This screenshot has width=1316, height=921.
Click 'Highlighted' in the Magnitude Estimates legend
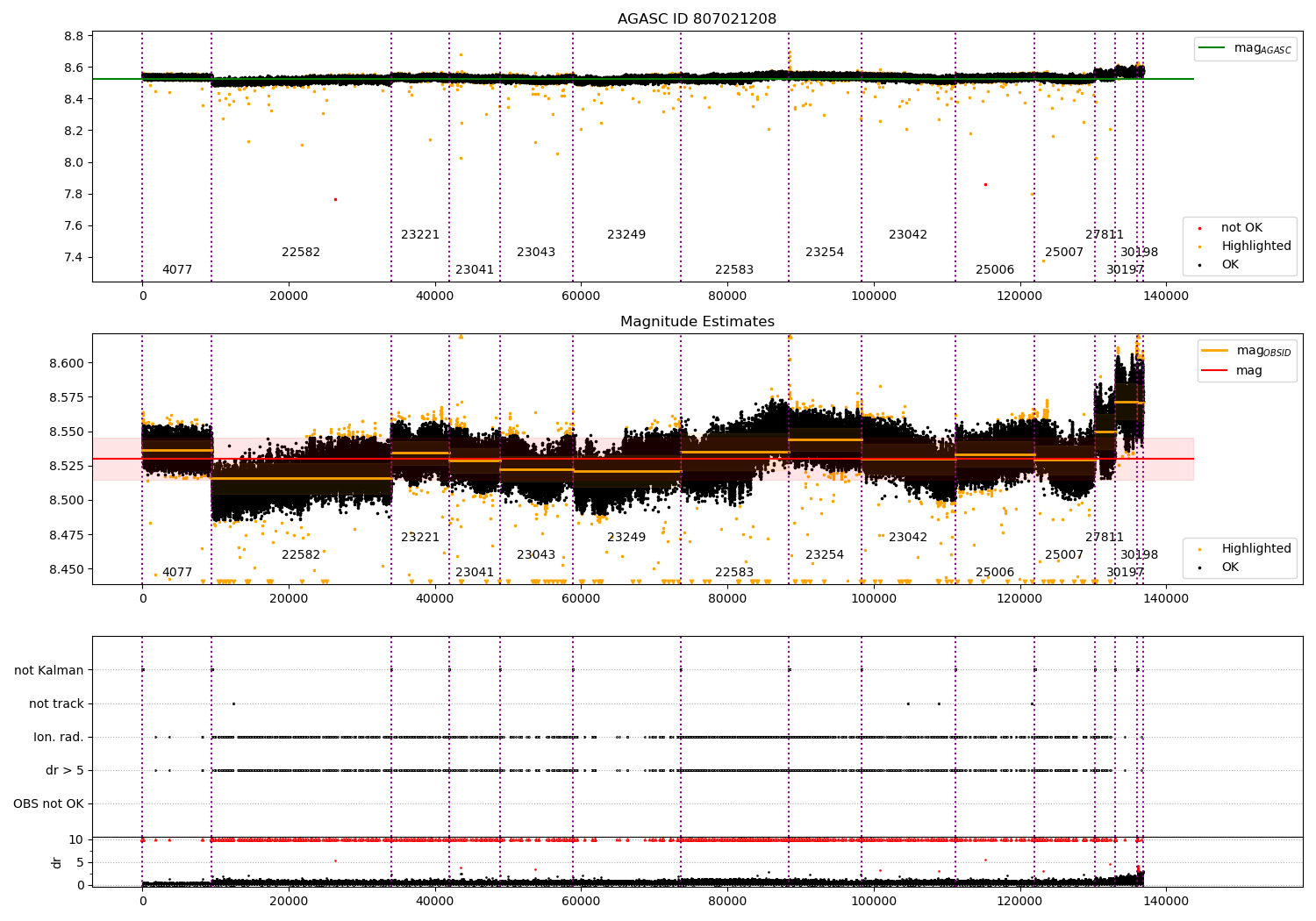tap(1256, 549)
